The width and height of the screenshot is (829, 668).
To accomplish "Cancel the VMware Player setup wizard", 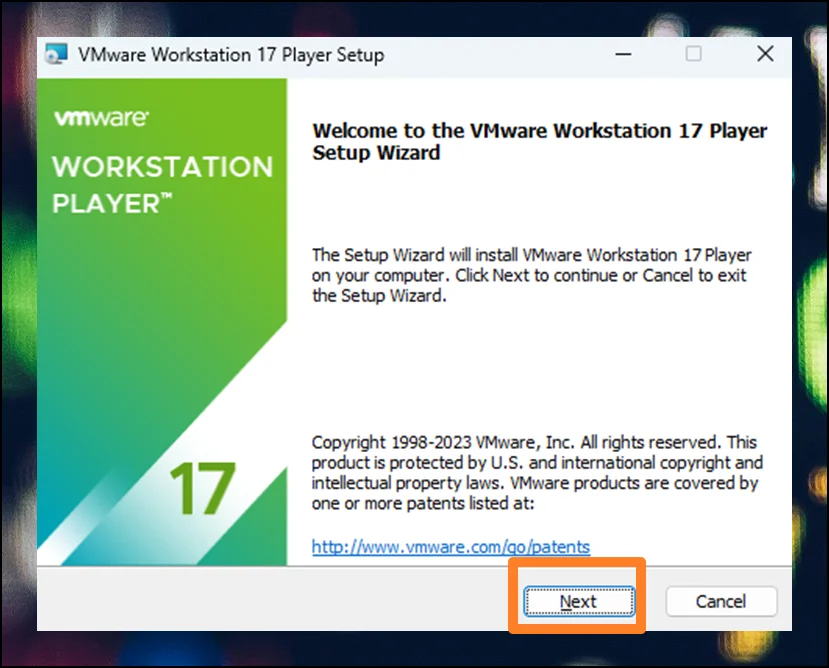I will tap(721, 601).
